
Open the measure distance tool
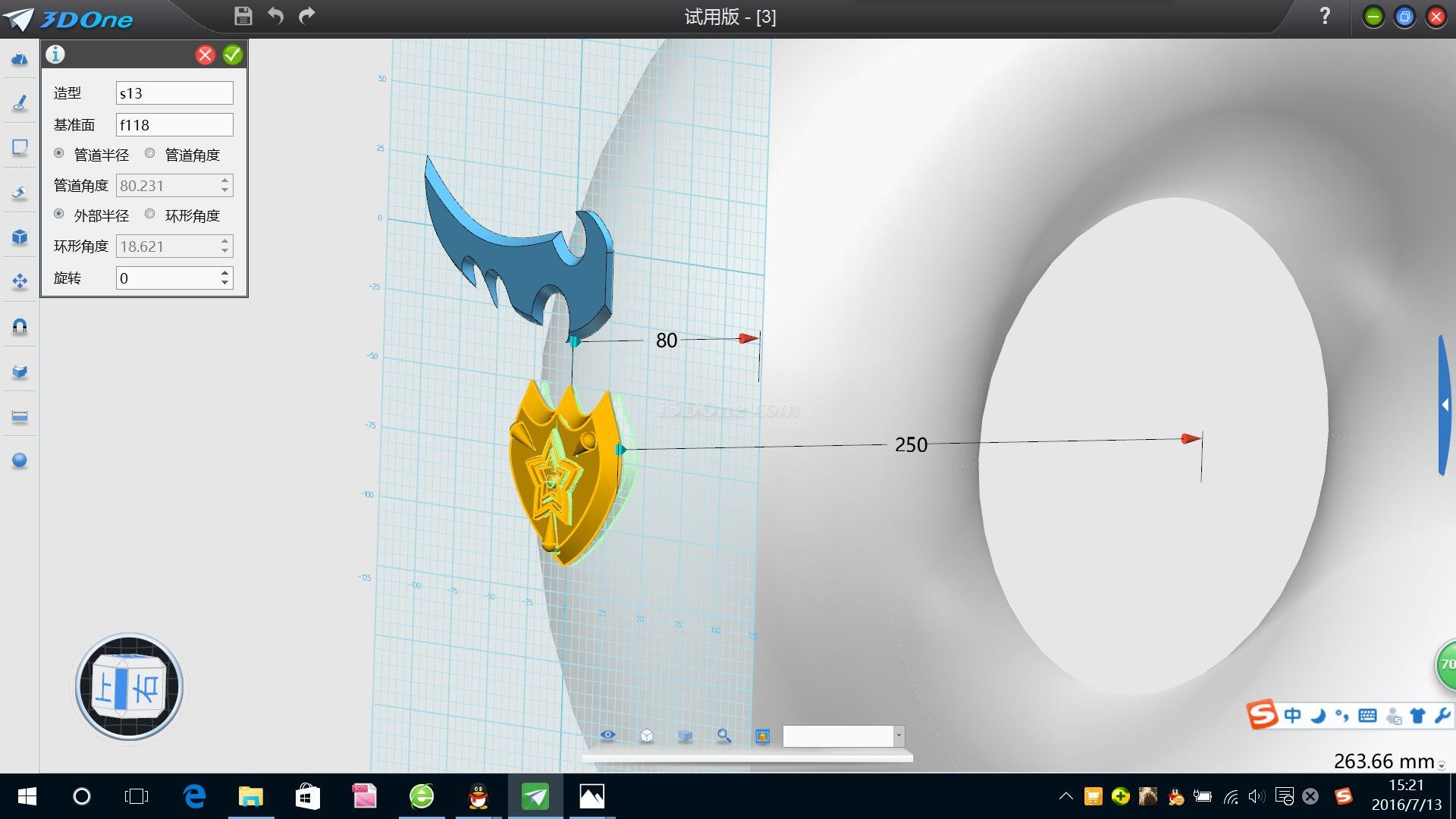[20, 416]
